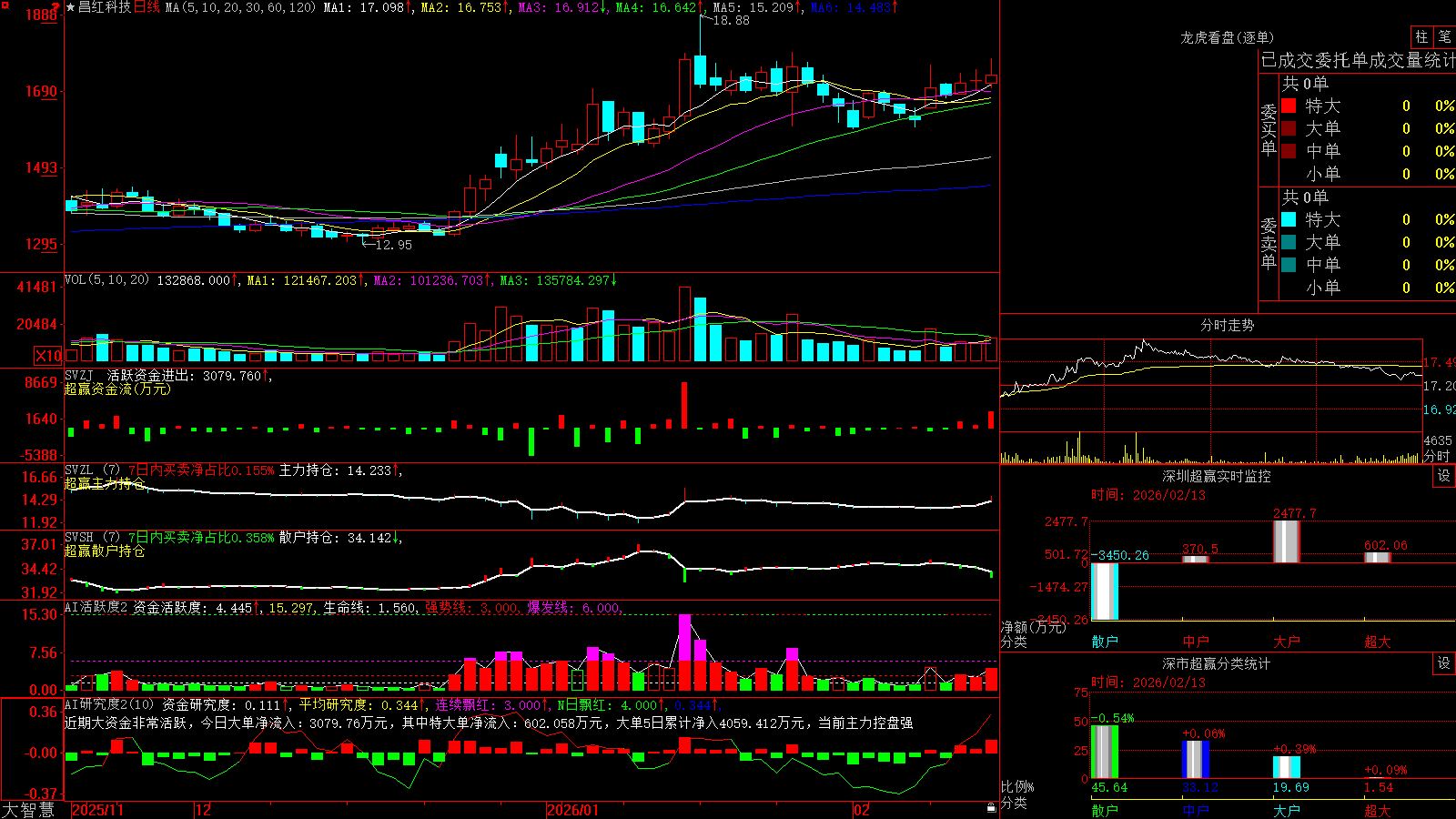Switch chart display to 柱 mode
The height and width of the screenshot is (819, 1456).
(x=1421, y=37)
